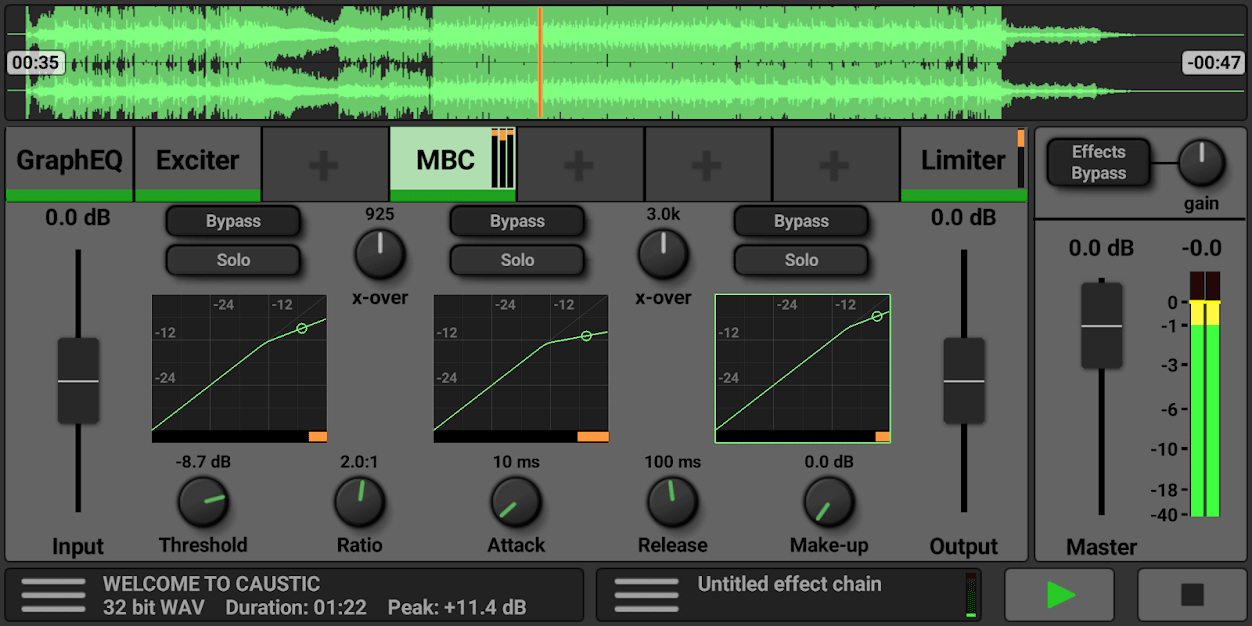The image size is (1252, 626).
Task: Enable Effects Bypass on the master section
Action: coord(1097,160)
